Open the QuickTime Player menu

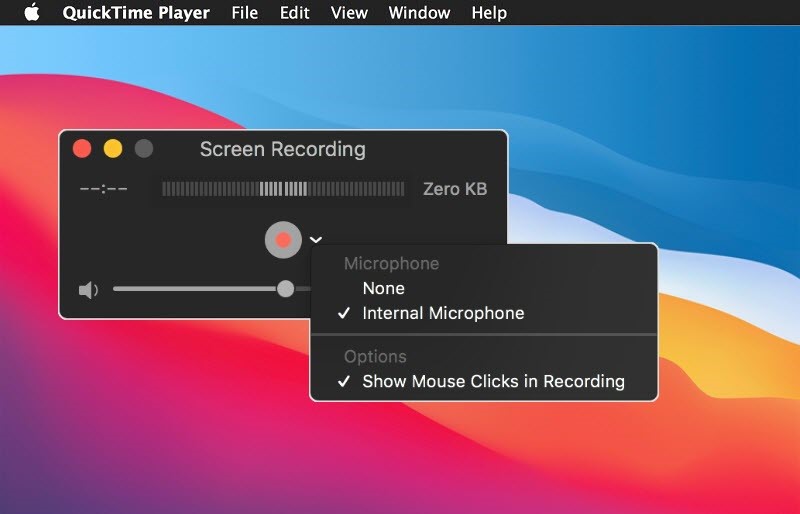[x=136, y=13]
